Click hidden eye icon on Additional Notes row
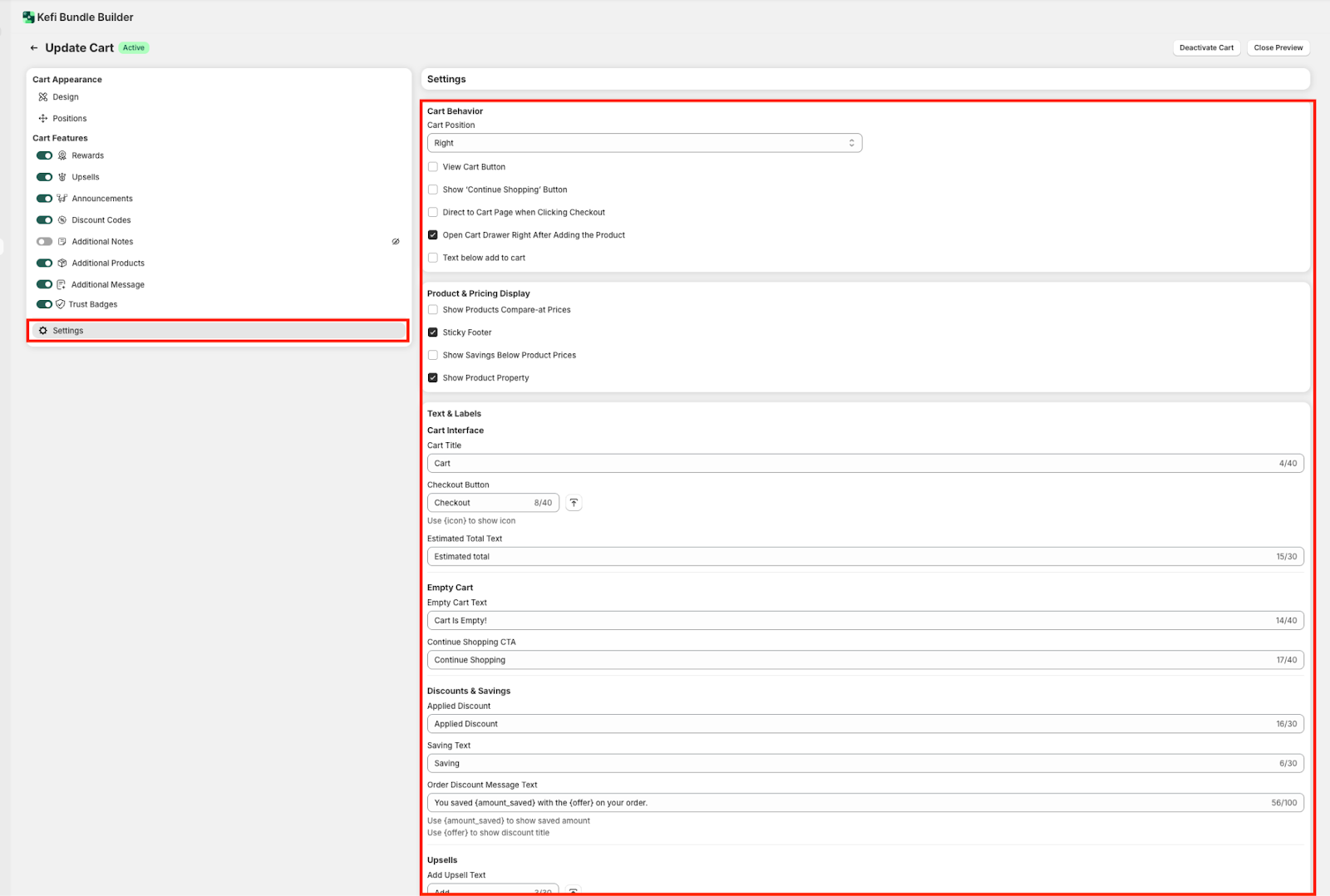1330x896 pixels. (396, 242)
